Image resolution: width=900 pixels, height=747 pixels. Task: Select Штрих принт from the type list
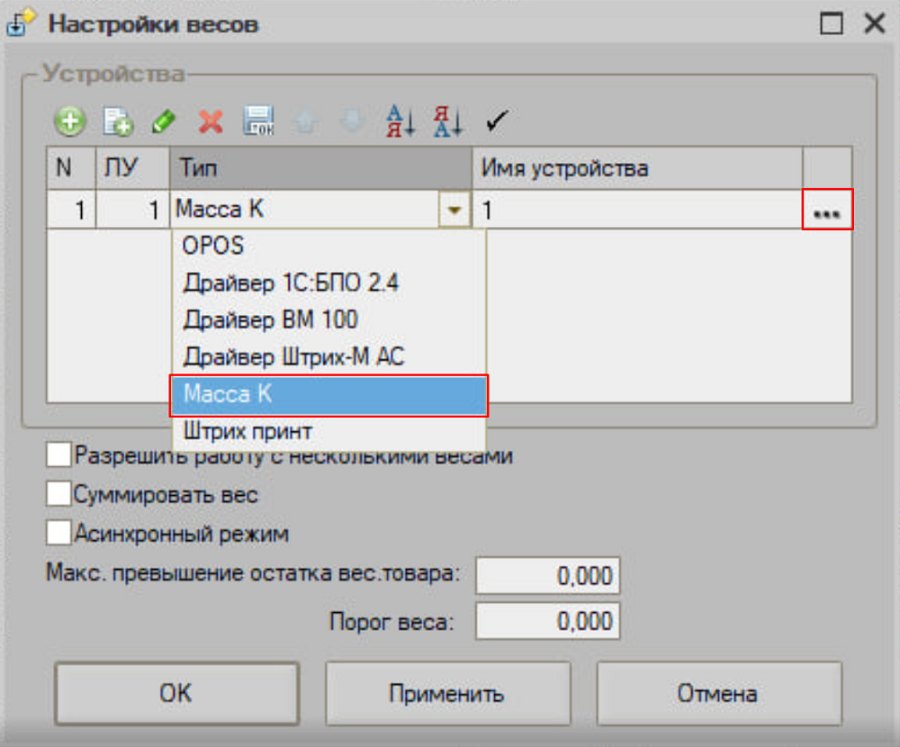pos(329,431)
